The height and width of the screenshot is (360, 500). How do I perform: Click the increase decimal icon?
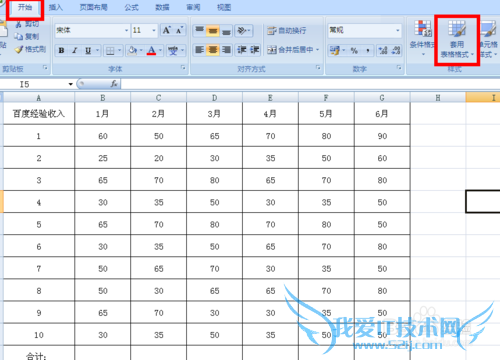pyautogui.click(x=383, y=50)
